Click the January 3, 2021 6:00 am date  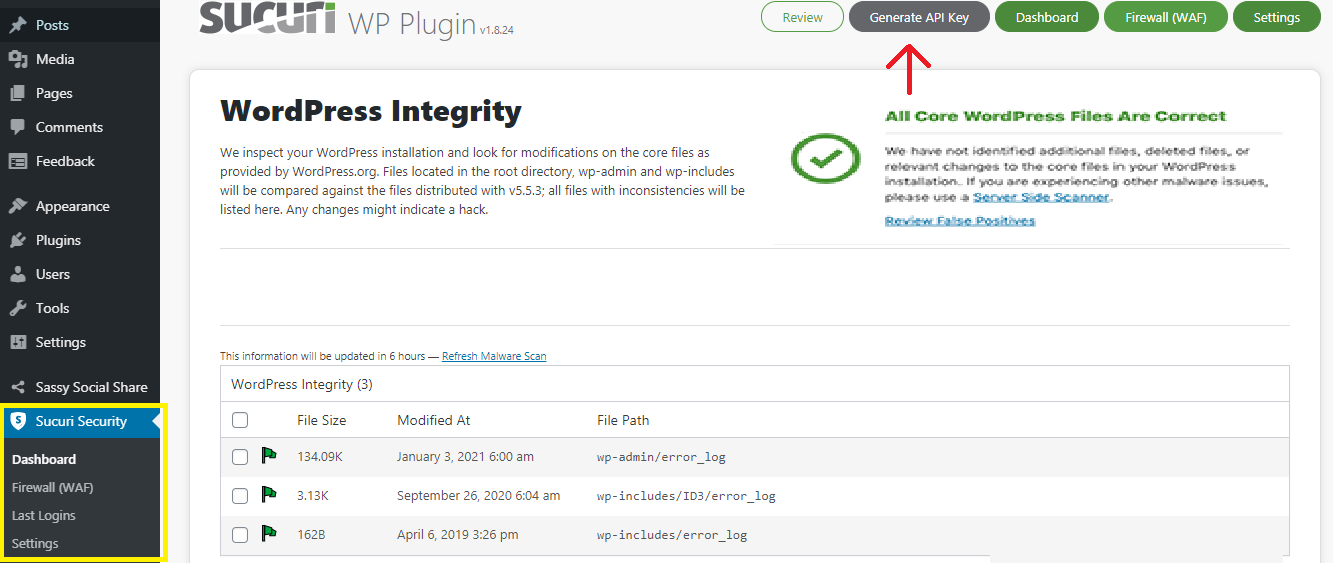465,457
